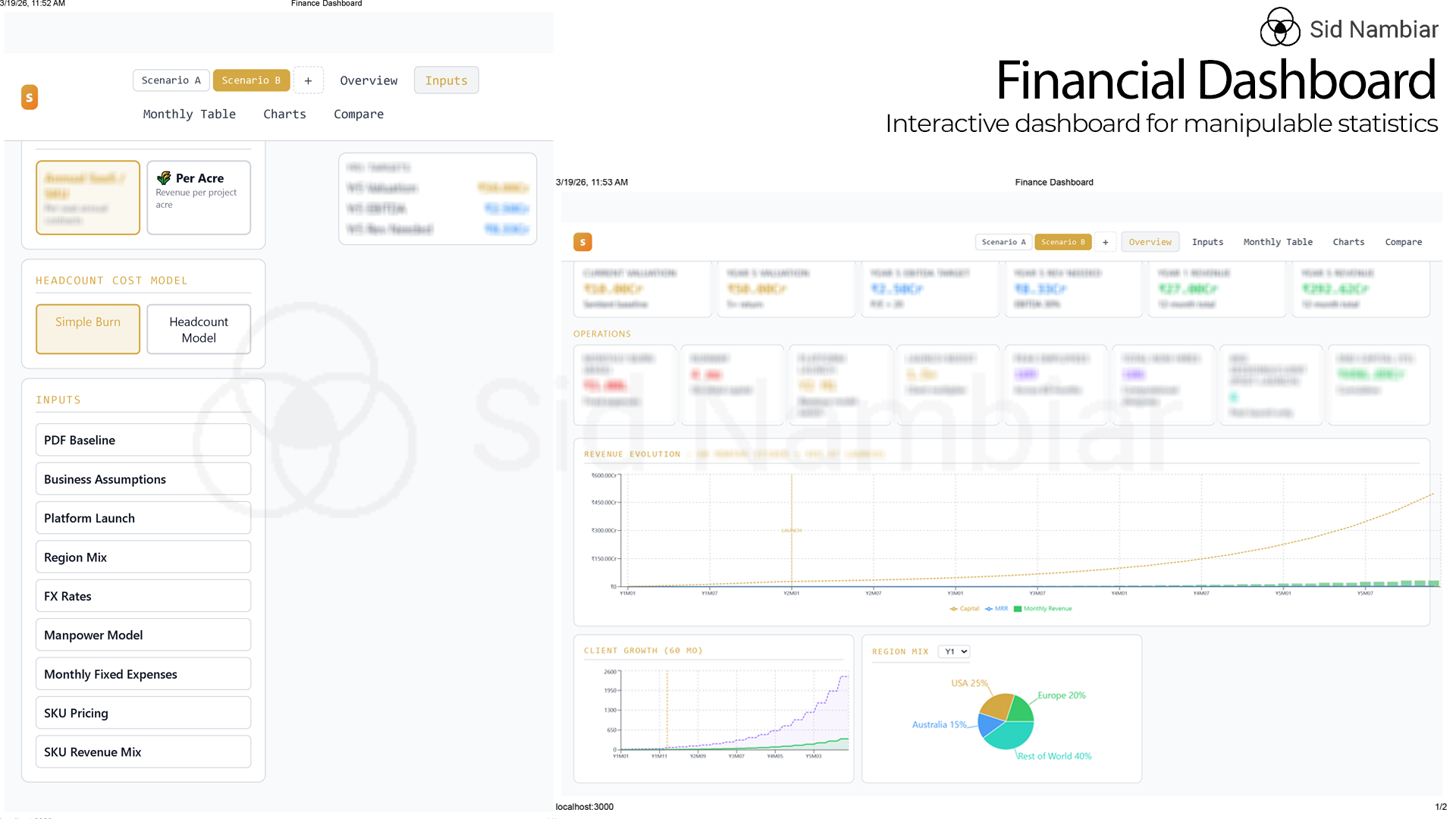
Task: Click the Rest of World 40% pie slice
Action: click(1011, 736)
